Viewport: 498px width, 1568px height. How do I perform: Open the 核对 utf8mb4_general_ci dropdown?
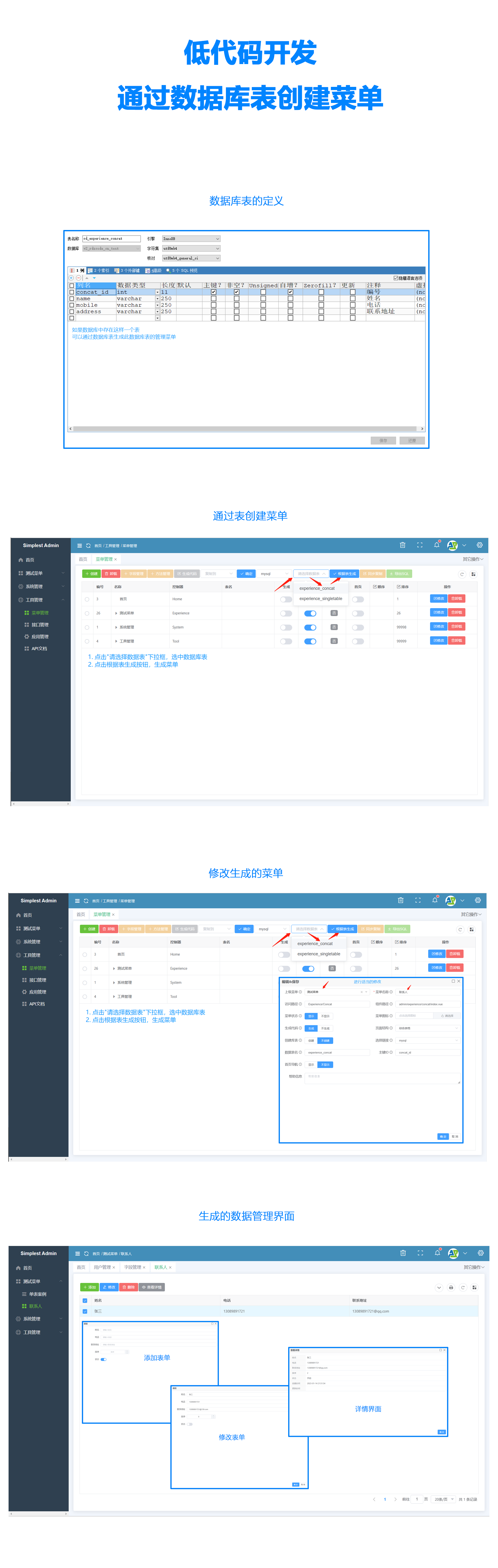(x=191, y=258)
